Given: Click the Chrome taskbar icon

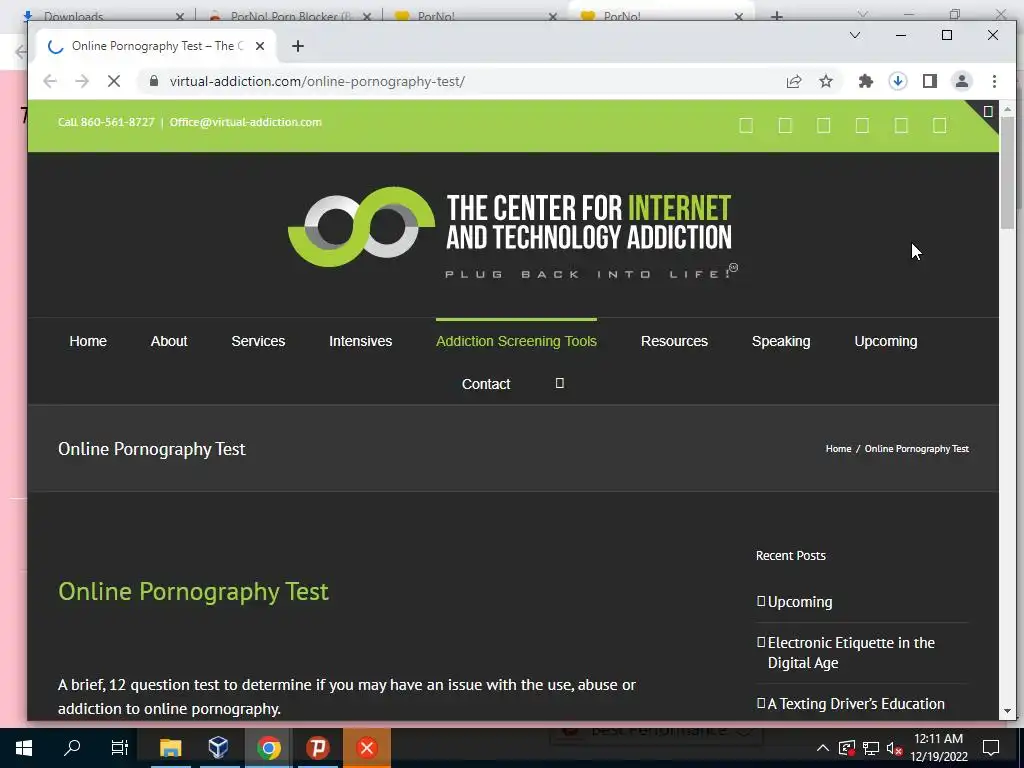Looking at the screenshot, I should tap(268, 748).
